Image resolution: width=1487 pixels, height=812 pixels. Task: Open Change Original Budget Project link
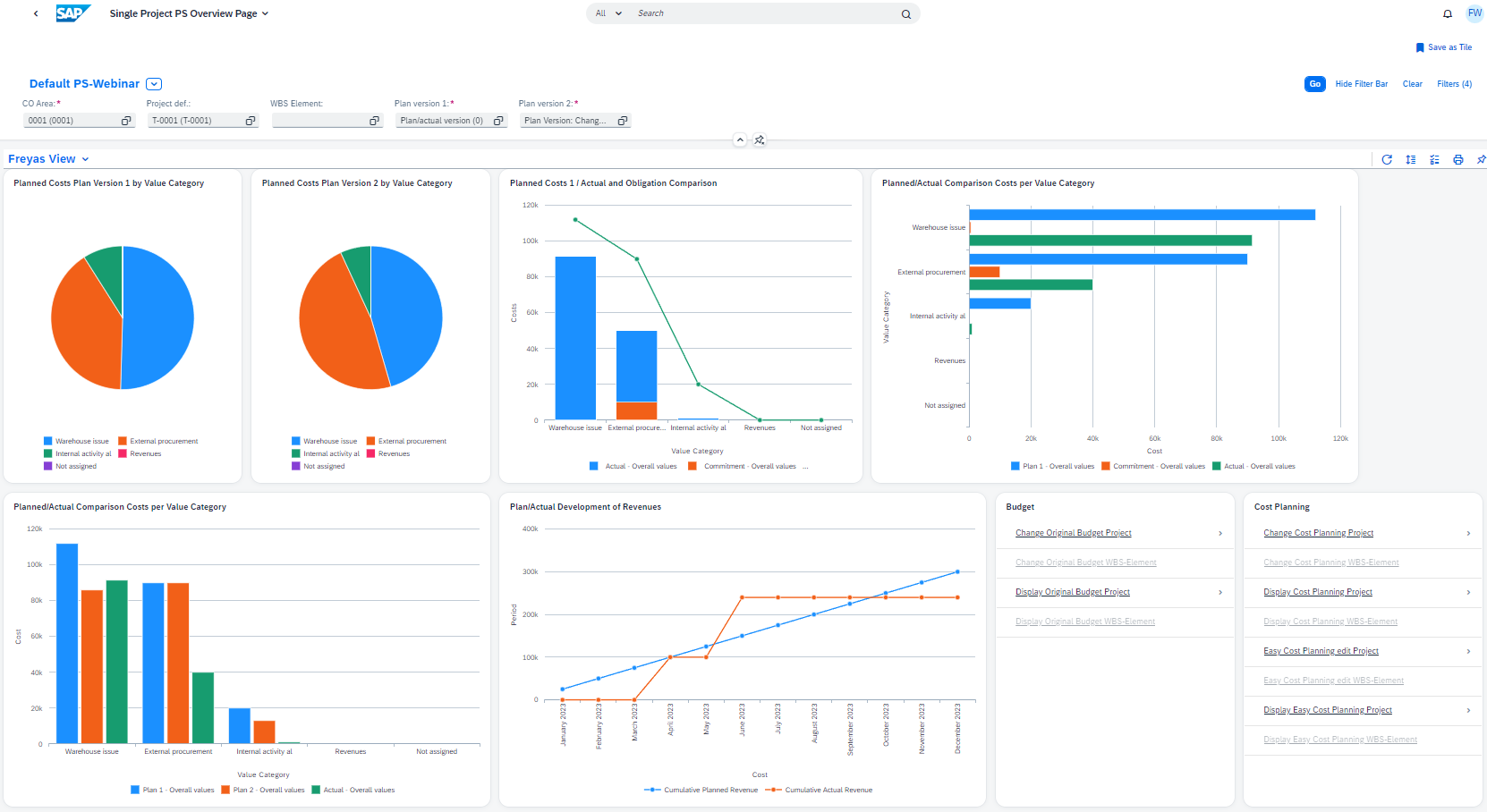coord(1074,533)
